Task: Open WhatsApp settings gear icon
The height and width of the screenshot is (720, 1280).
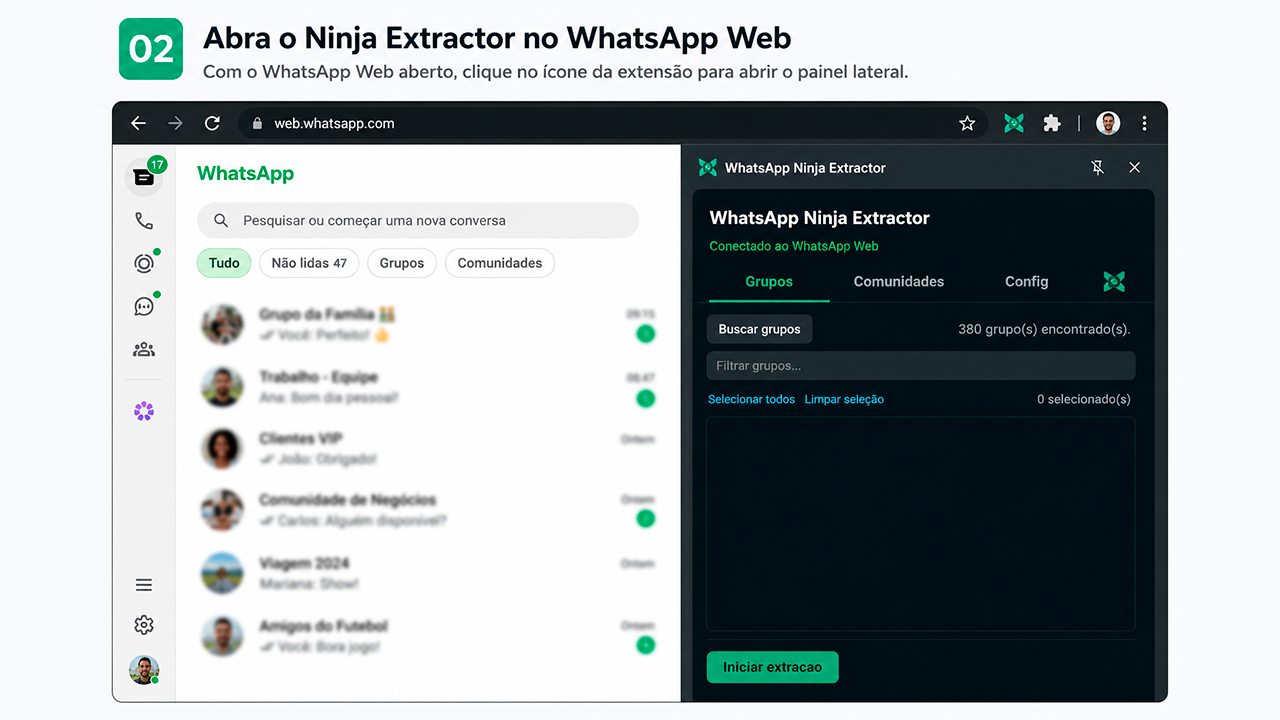Action: point(144,625)
